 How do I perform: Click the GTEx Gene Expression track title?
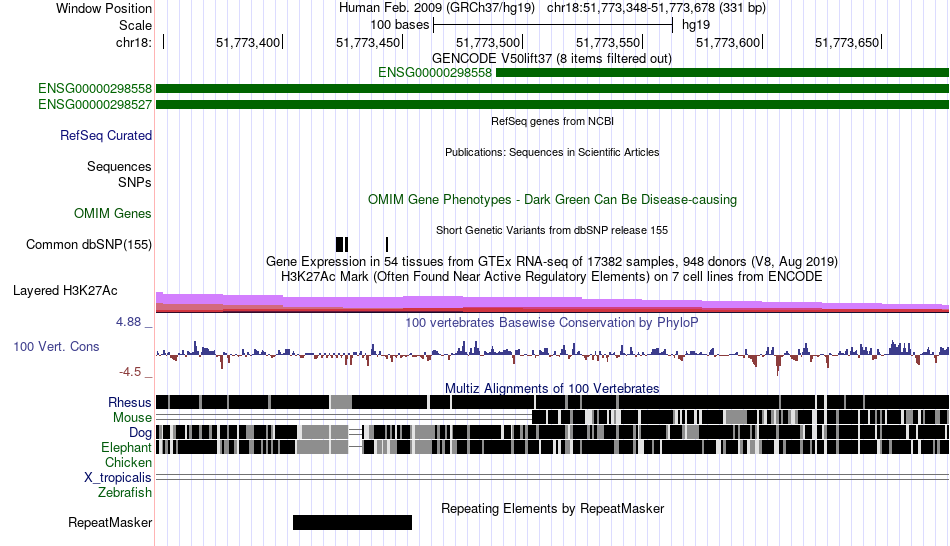pyautogui.click(x=552, y=261)
